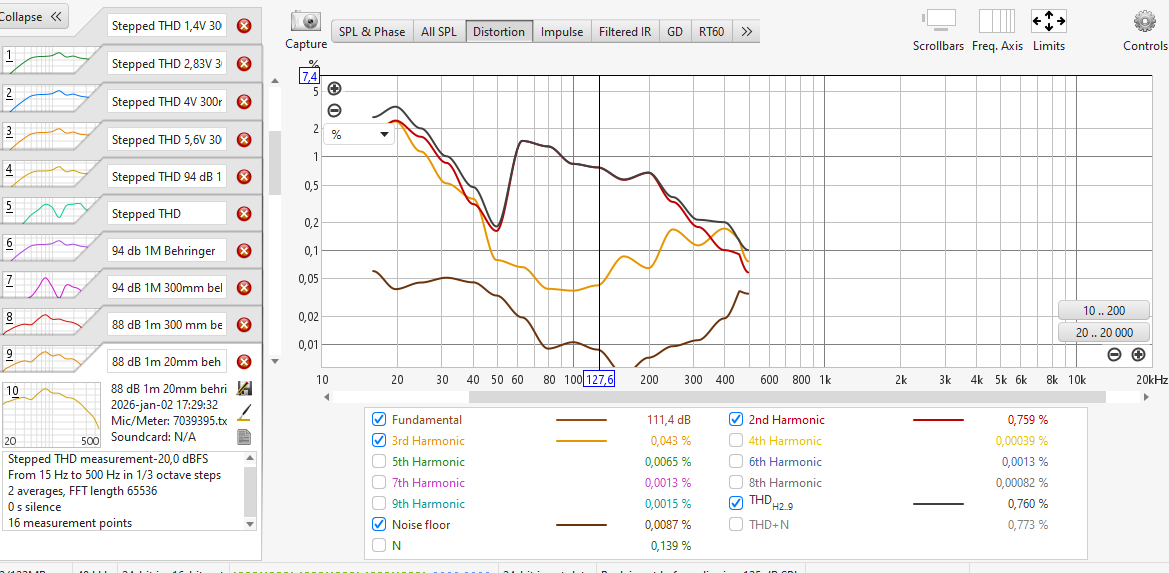Enable the N checkbox
This screenshot has height=573, width=1169.
[x=379, y=545]
